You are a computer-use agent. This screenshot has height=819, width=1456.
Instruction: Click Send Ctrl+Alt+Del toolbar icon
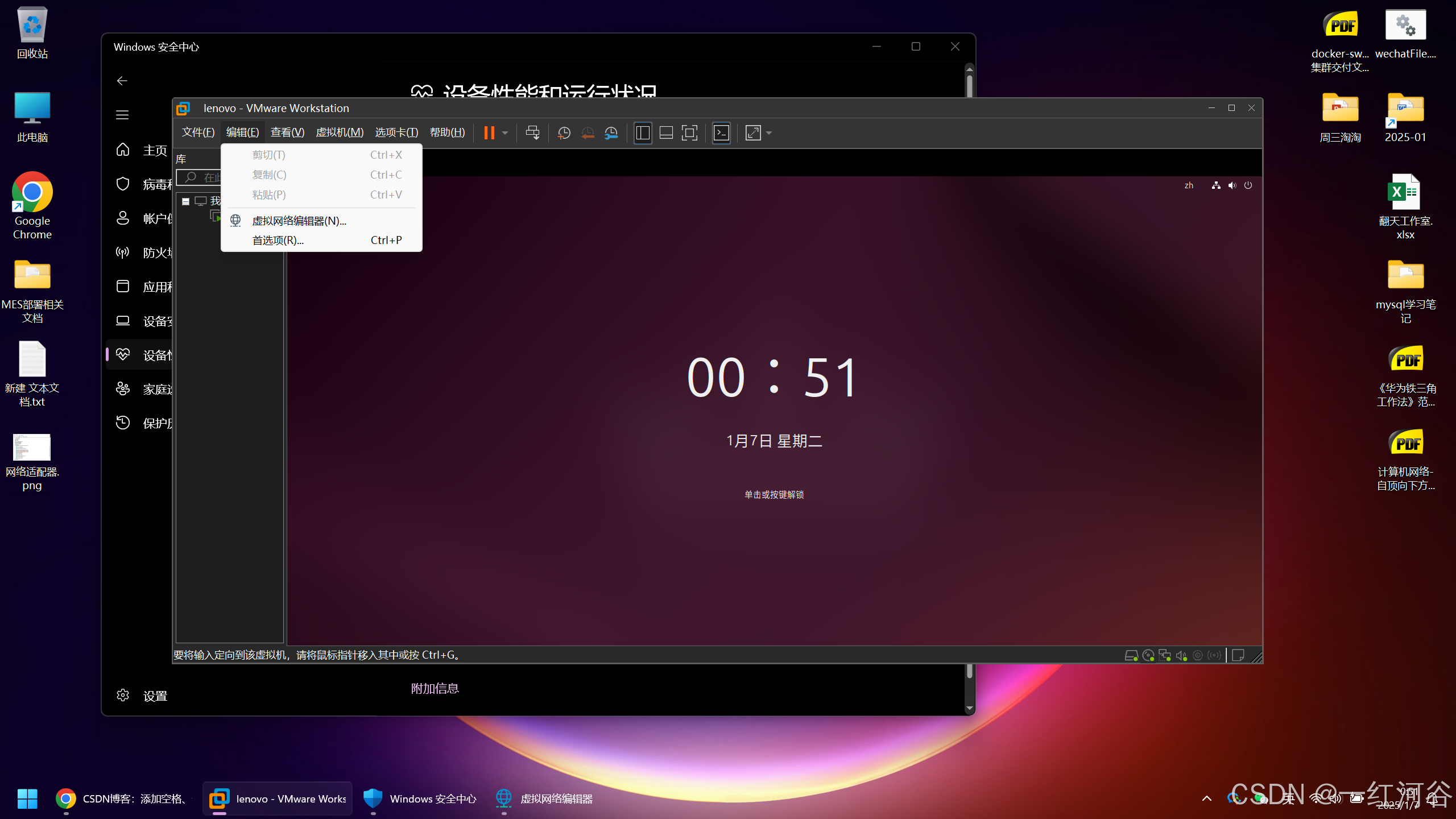tap(532, 133)
